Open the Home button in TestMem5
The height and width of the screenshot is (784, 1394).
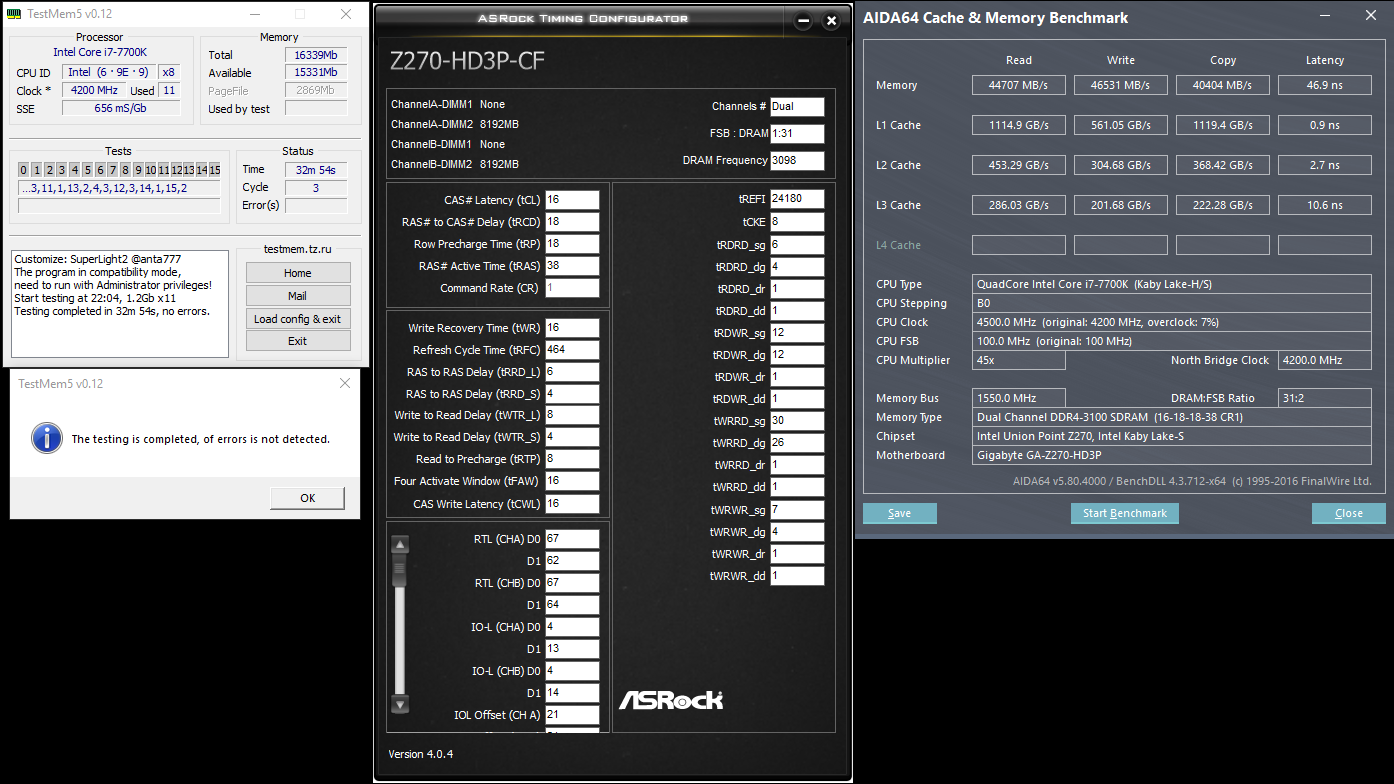pos(298,273)
